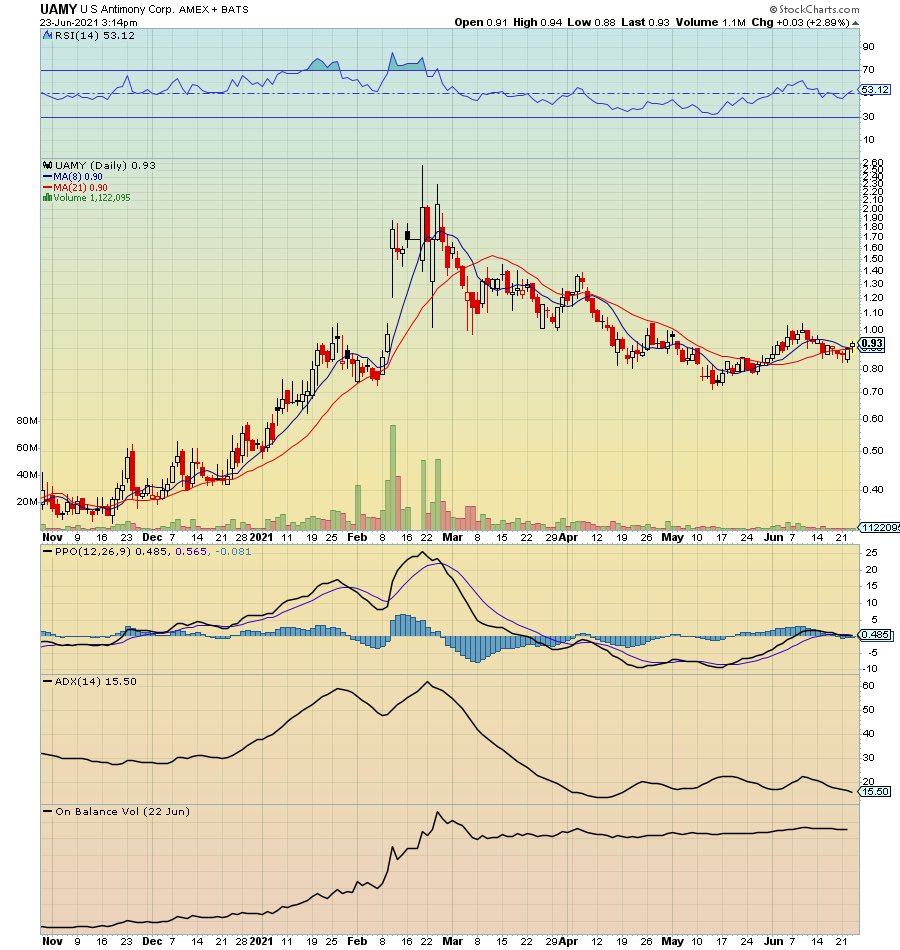Click the company name U S Antimony Corp.
Image resolution: width=900 pixels, height=950 pixels.
click(x=127, y=10)
